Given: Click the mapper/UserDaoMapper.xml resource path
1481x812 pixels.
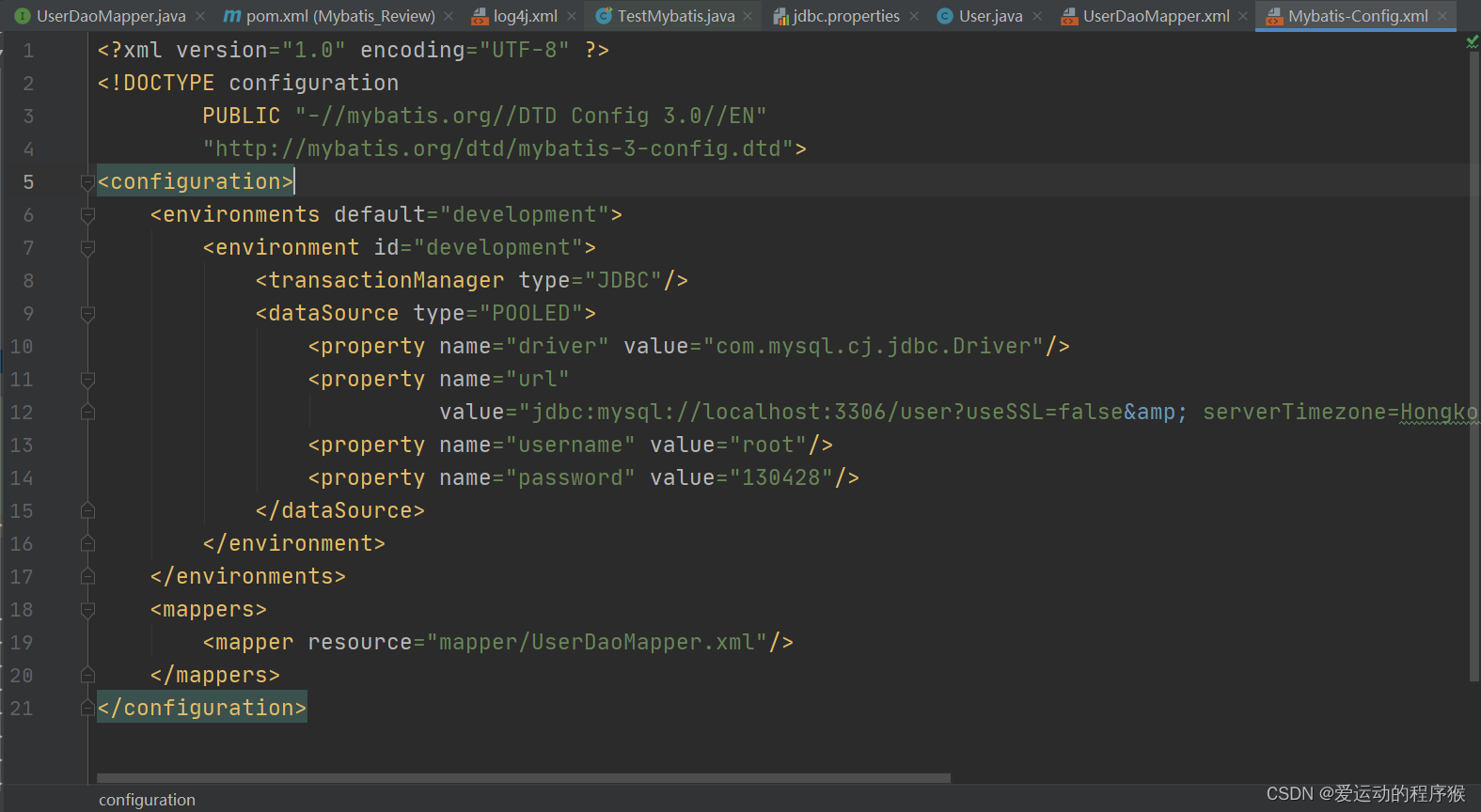Looking at the screenshot, I should 597,643.
